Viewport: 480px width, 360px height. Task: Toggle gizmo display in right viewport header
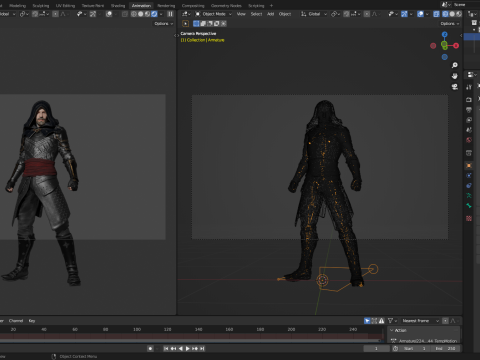click(x=404, y=14)
